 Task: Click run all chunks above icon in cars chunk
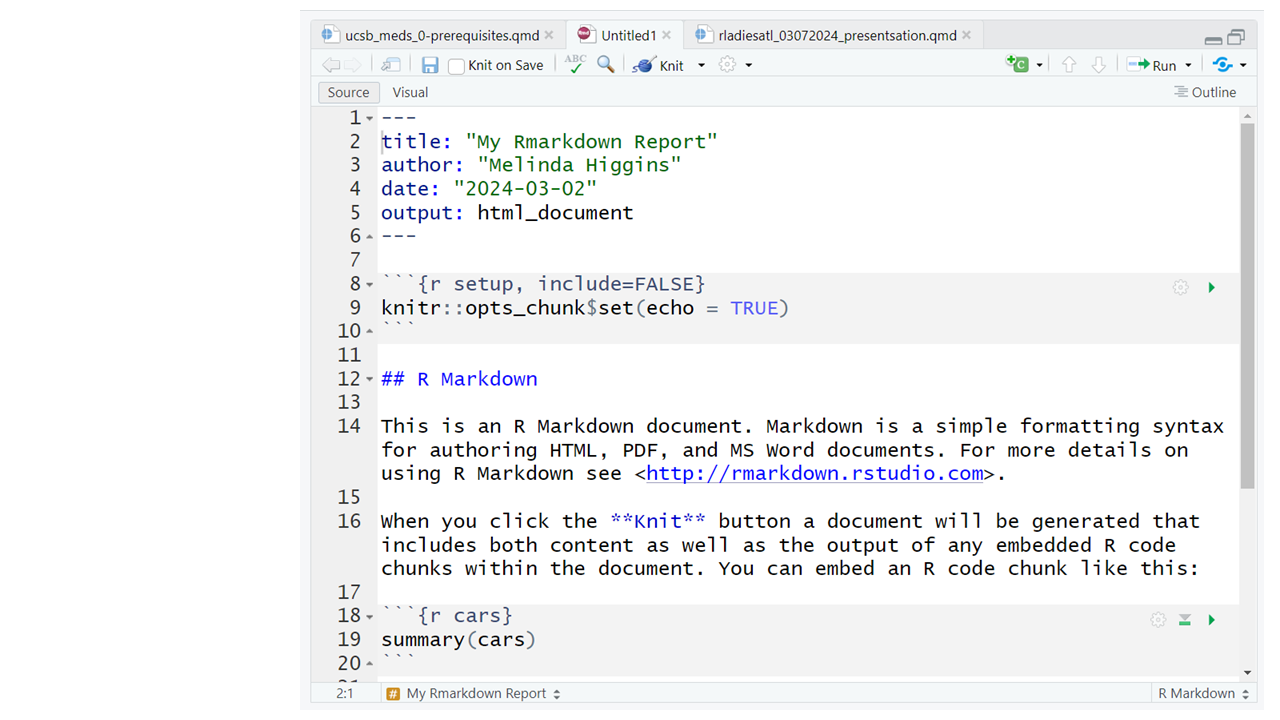(1185, 620)
